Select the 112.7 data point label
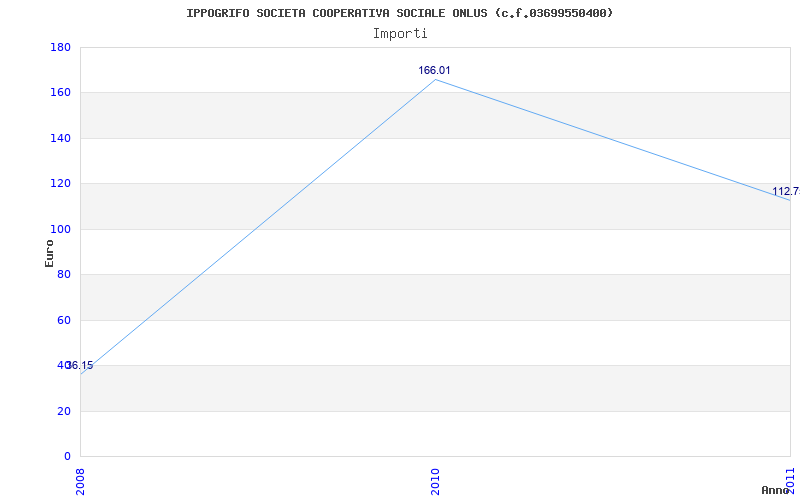The height and width of the screenshot is (500, 800). [x=786, y=191]
